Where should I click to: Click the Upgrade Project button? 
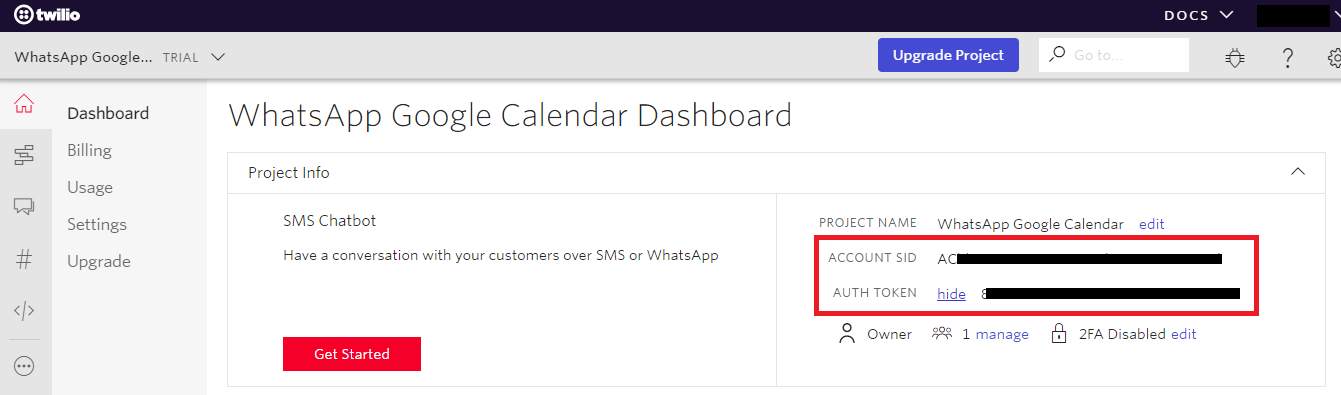click(948, 55)
